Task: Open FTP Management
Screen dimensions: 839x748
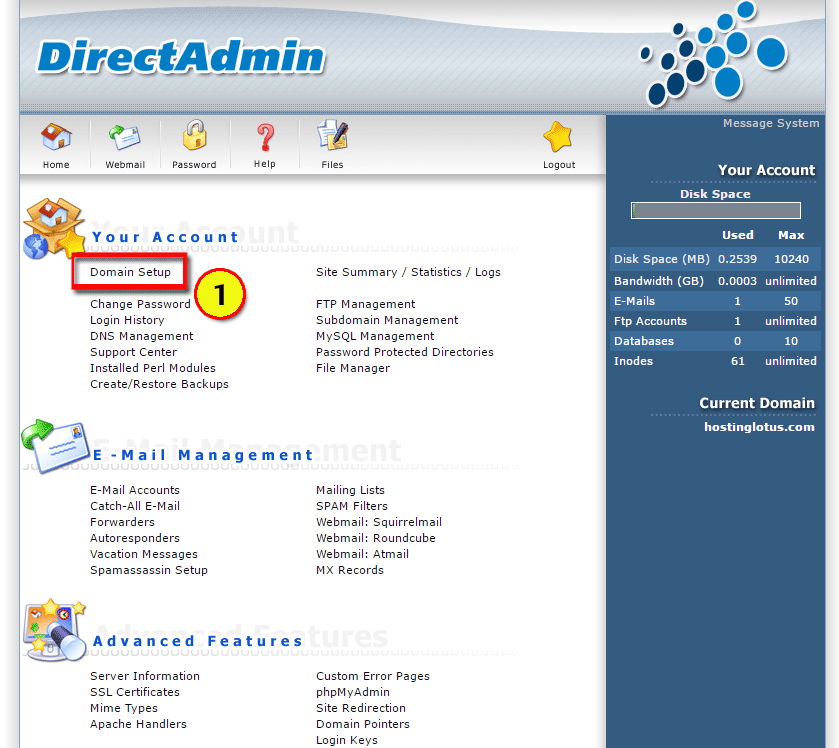Action: point(365,304)
